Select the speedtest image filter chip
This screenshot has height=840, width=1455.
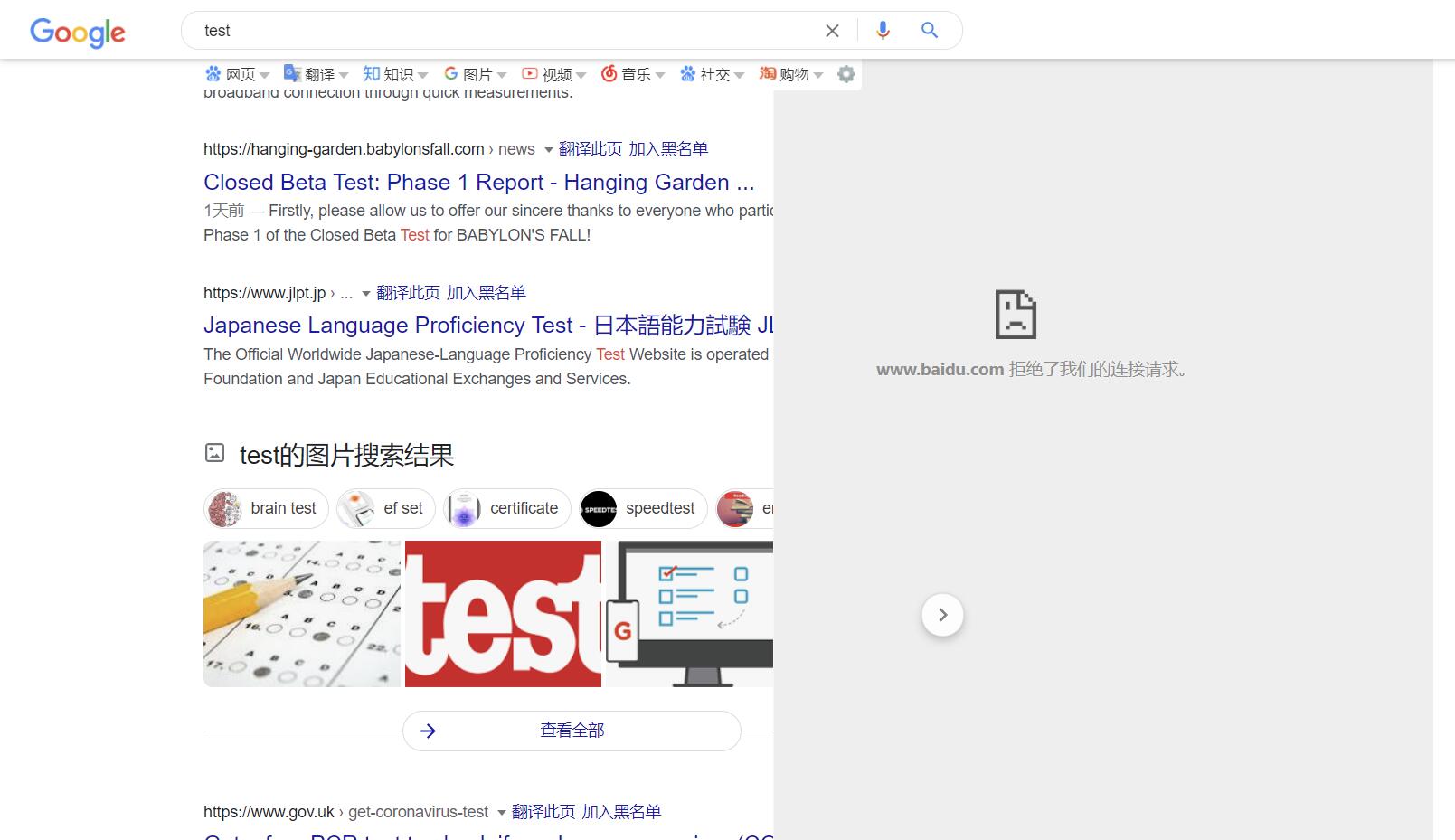[643, 509]
